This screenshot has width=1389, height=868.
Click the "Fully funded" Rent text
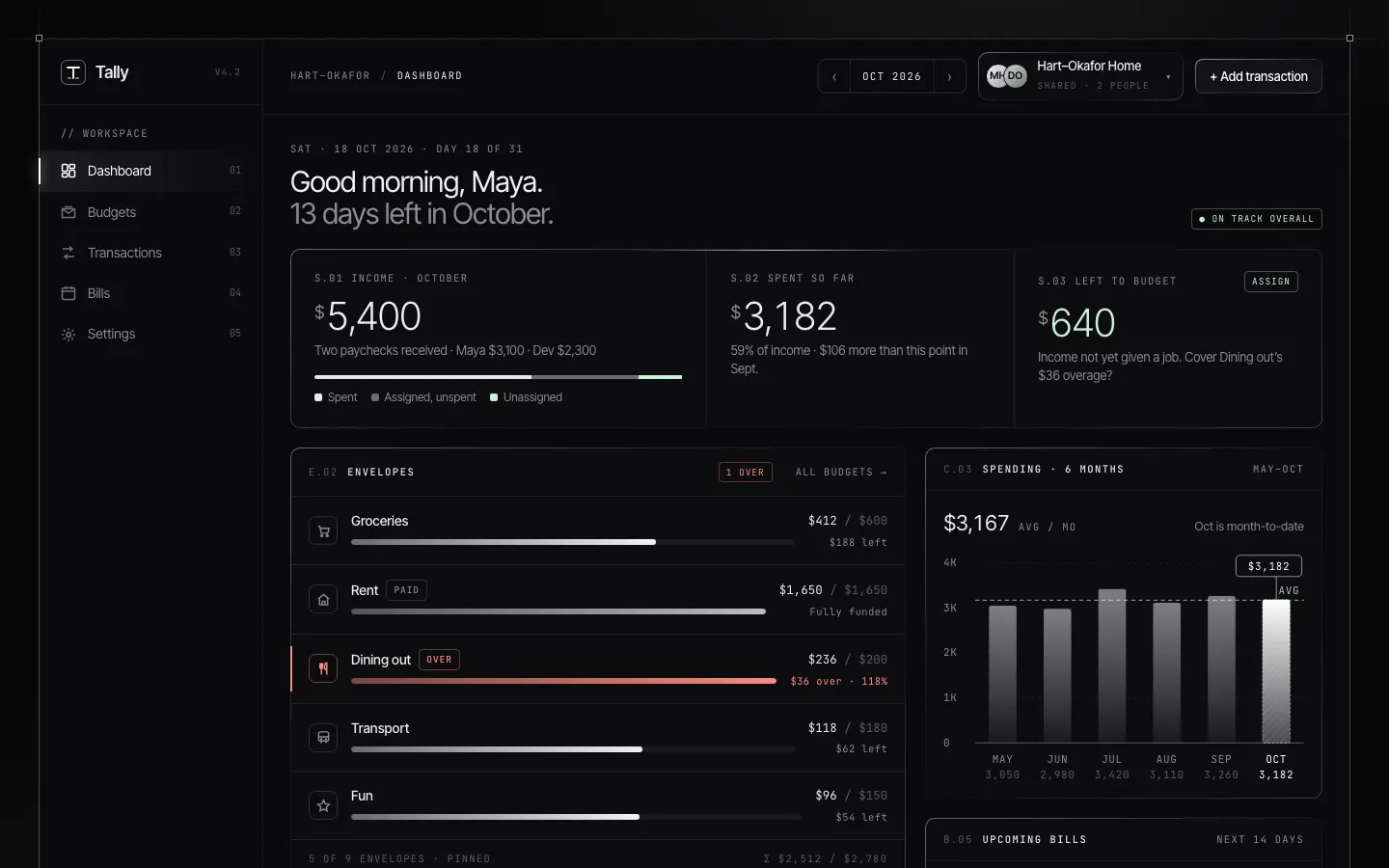pos(848,612)
